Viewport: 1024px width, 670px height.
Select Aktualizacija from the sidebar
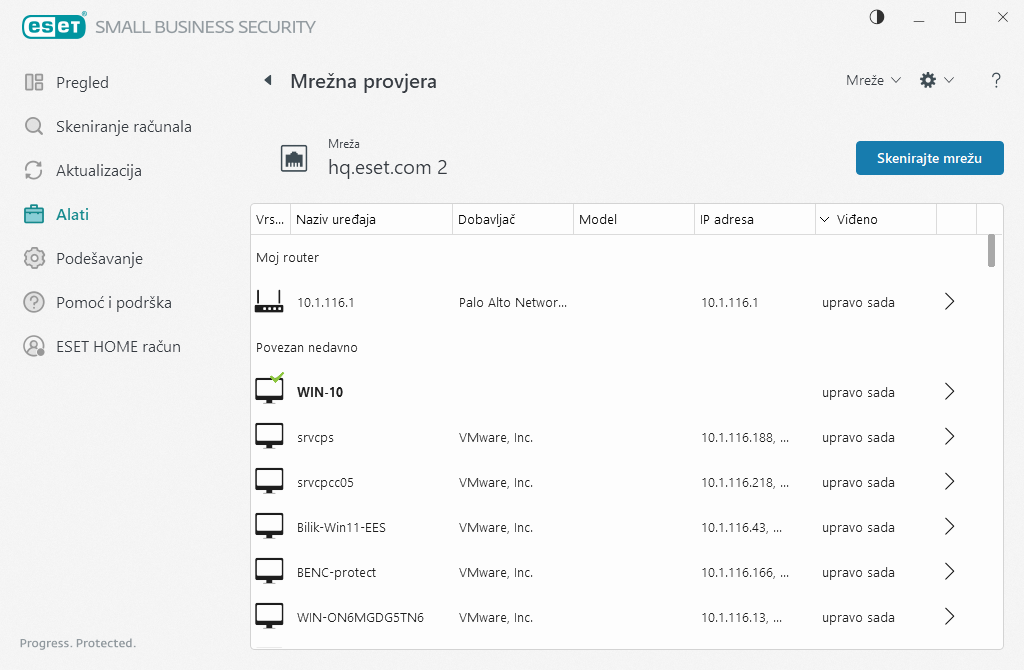pos(98,171)
